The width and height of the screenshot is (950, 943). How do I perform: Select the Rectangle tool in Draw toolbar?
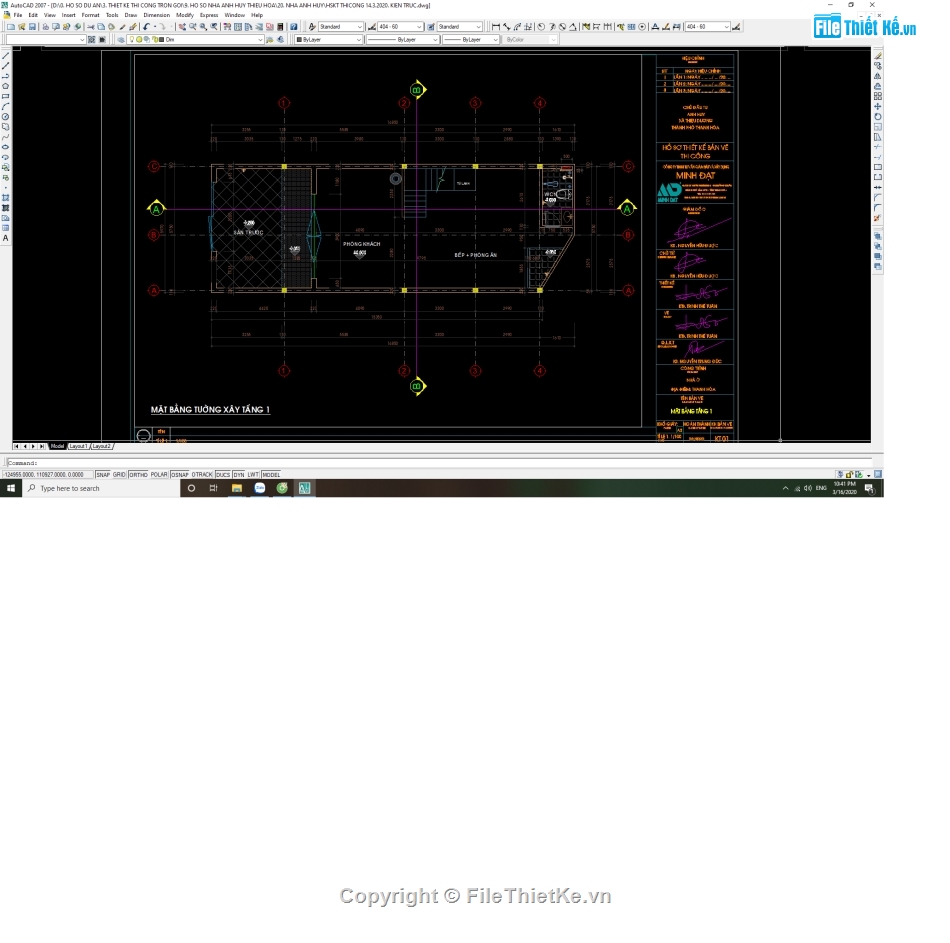[5, 96]
